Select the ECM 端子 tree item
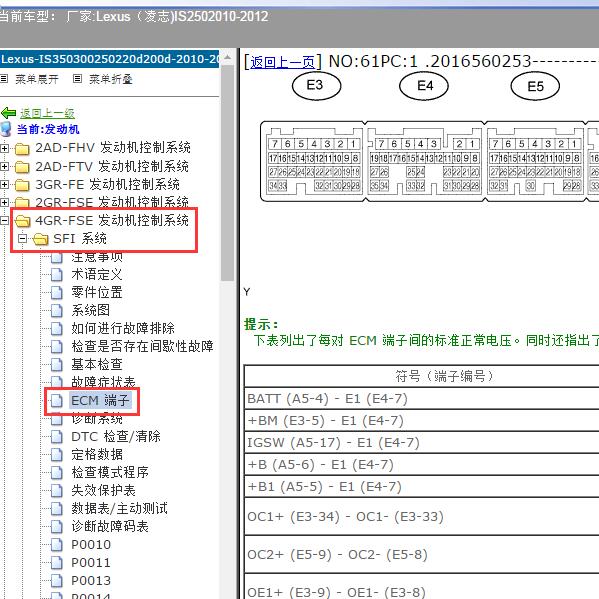Viewport: 599px width, 599px height. 100,401
